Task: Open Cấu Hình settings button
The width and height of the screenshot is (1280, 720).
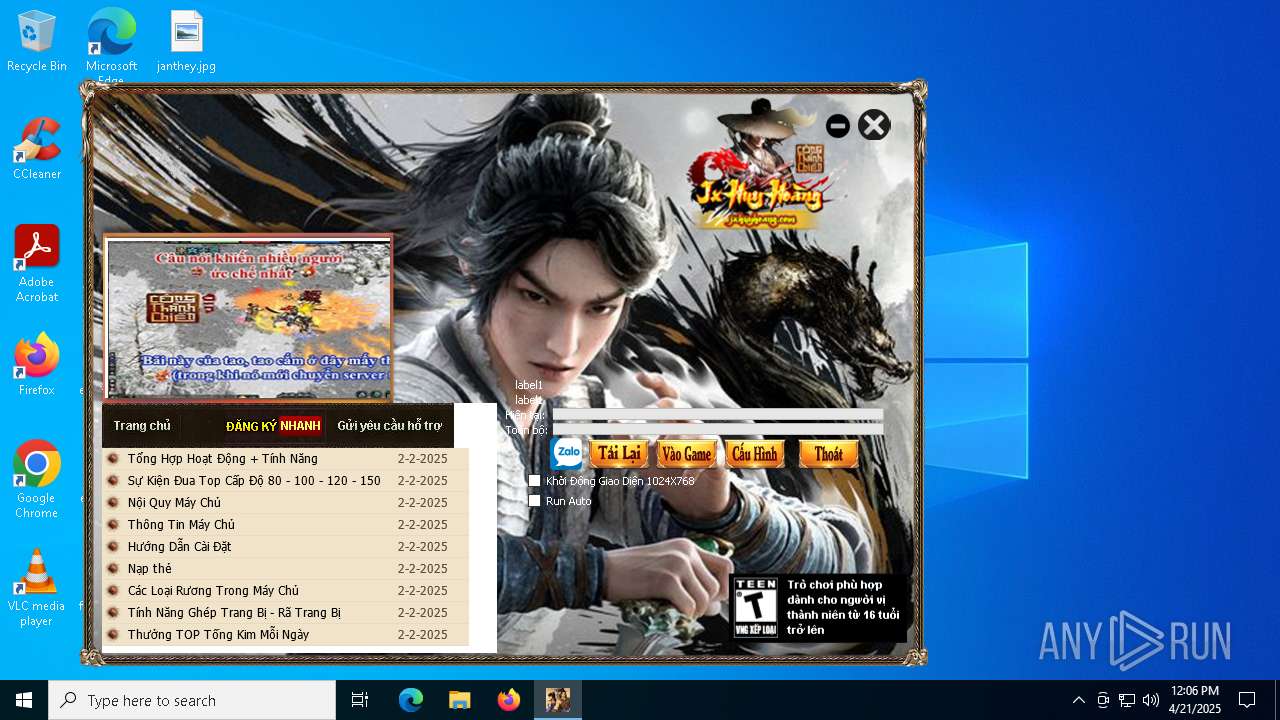Action: click(x=755, y=454)
